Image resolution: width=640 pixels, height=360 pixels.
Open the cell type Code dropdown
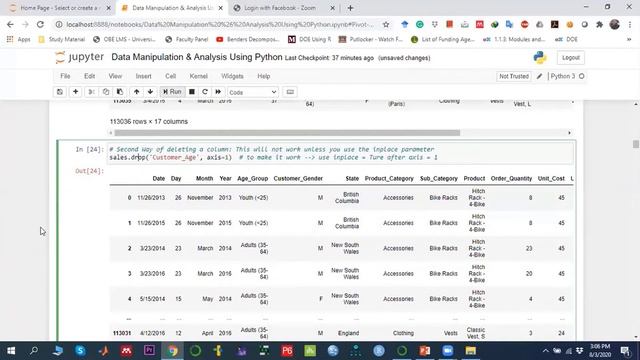(x=253, y=92)
